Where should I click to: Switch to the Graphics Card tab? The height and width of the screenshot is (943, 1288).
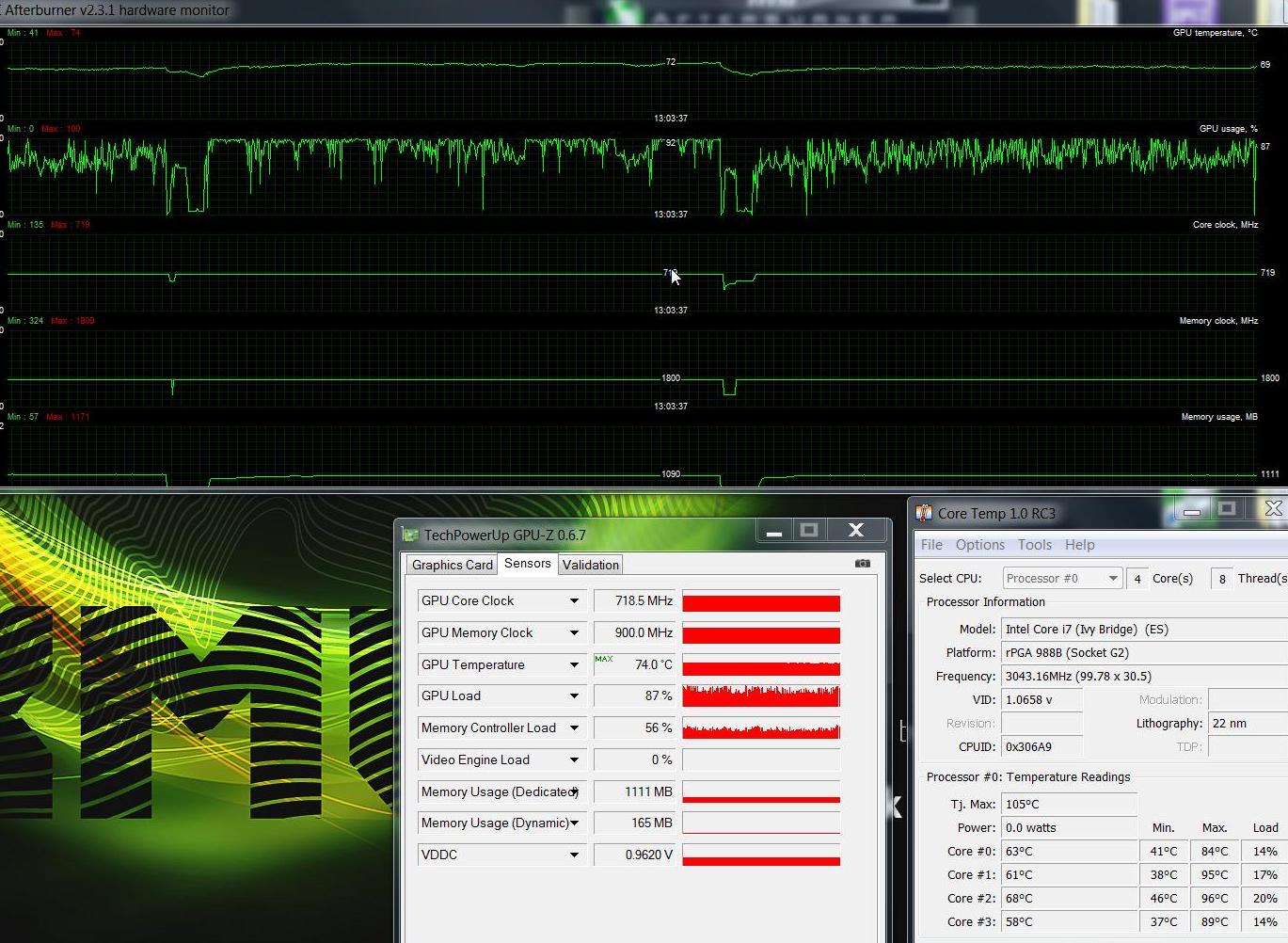pos(452,565)
